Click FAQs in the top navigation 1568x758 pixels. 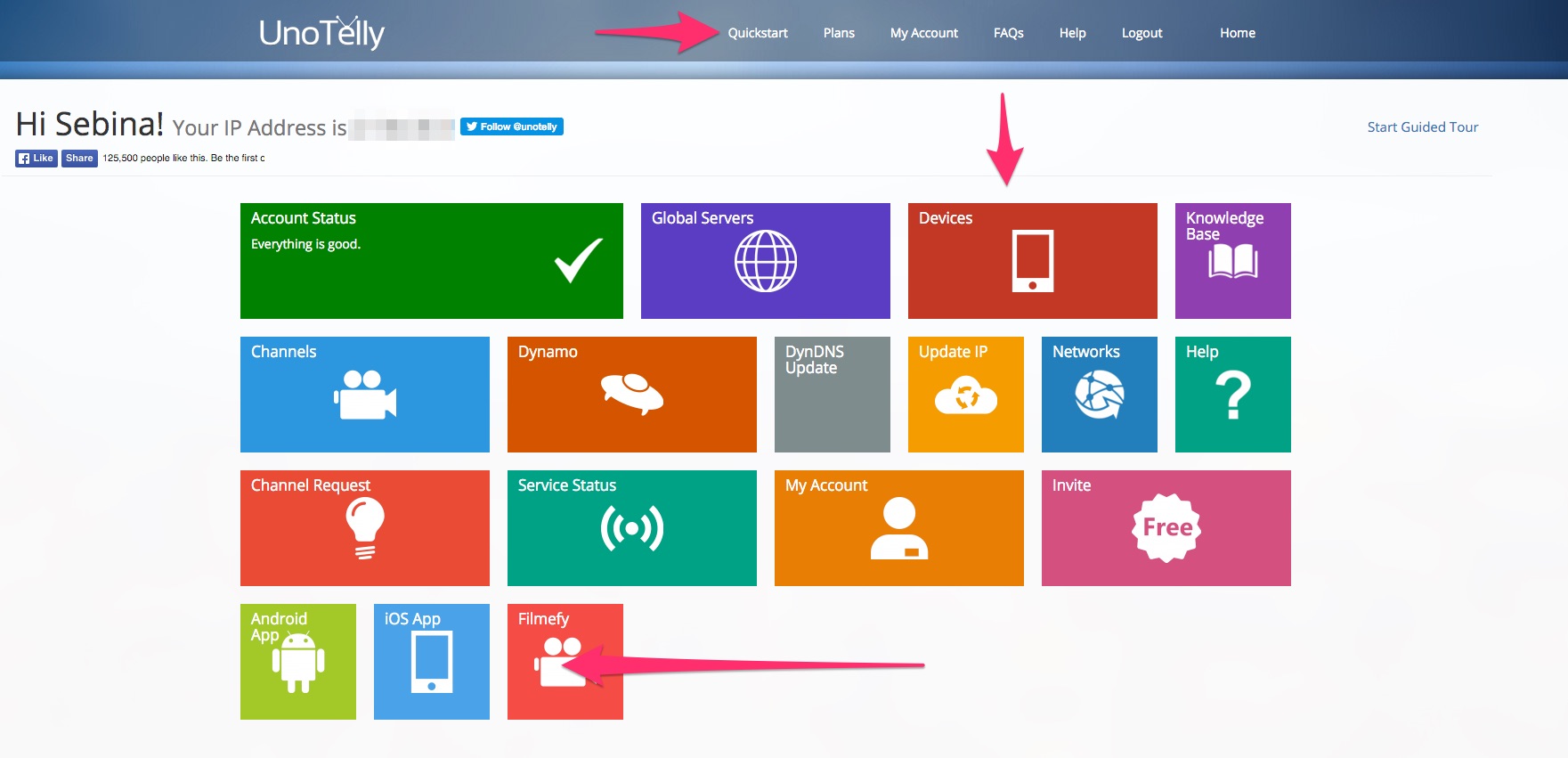(x=1008, y=33)
